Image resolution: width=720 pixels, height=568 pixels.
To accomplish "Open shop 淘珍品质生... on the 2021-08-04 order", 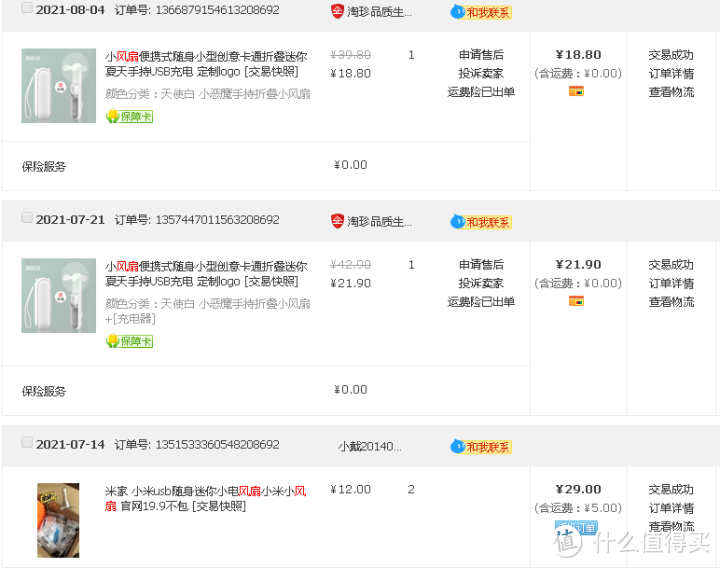I will point(379,12).
